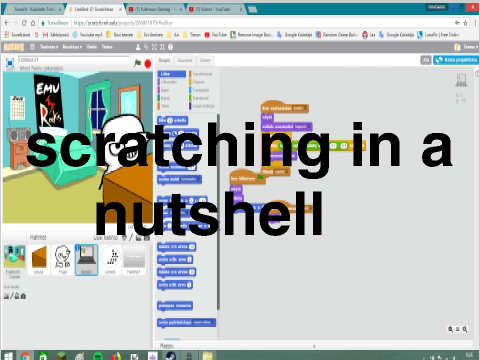This screenshot has height=360, width=480.
Task: Open My Stuff folder icon
Action: click(457, 47)
